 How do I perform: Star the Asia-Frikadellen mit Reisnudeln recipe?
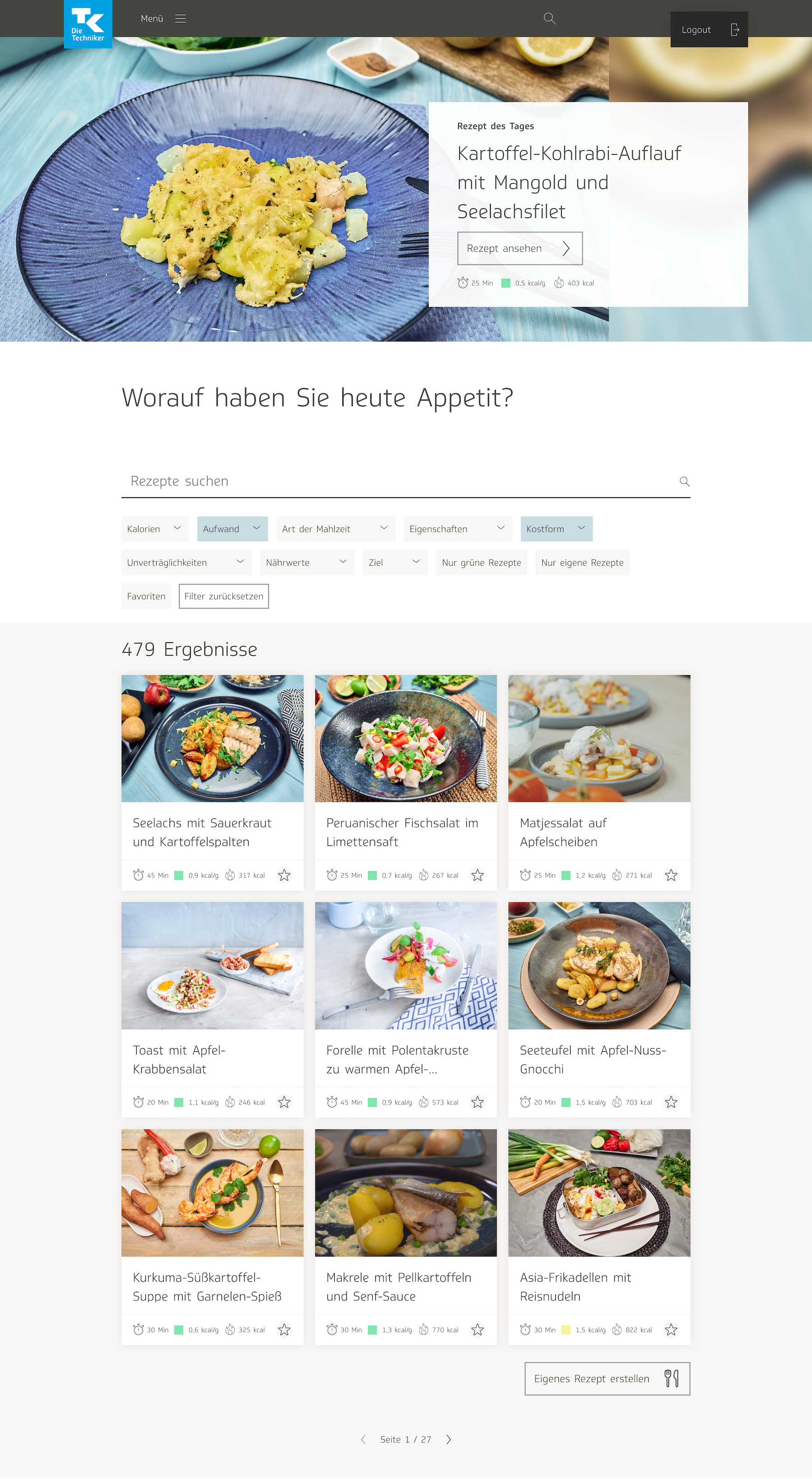[671, 1329]
